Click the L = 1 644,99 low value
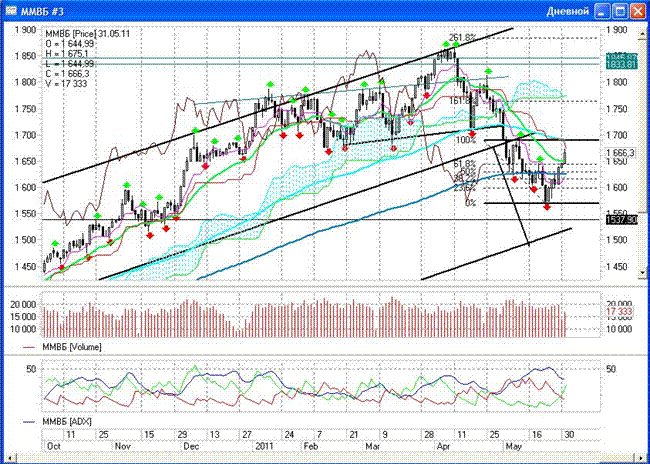Screen dimensions: 650x464 click(x=70, y=64)
